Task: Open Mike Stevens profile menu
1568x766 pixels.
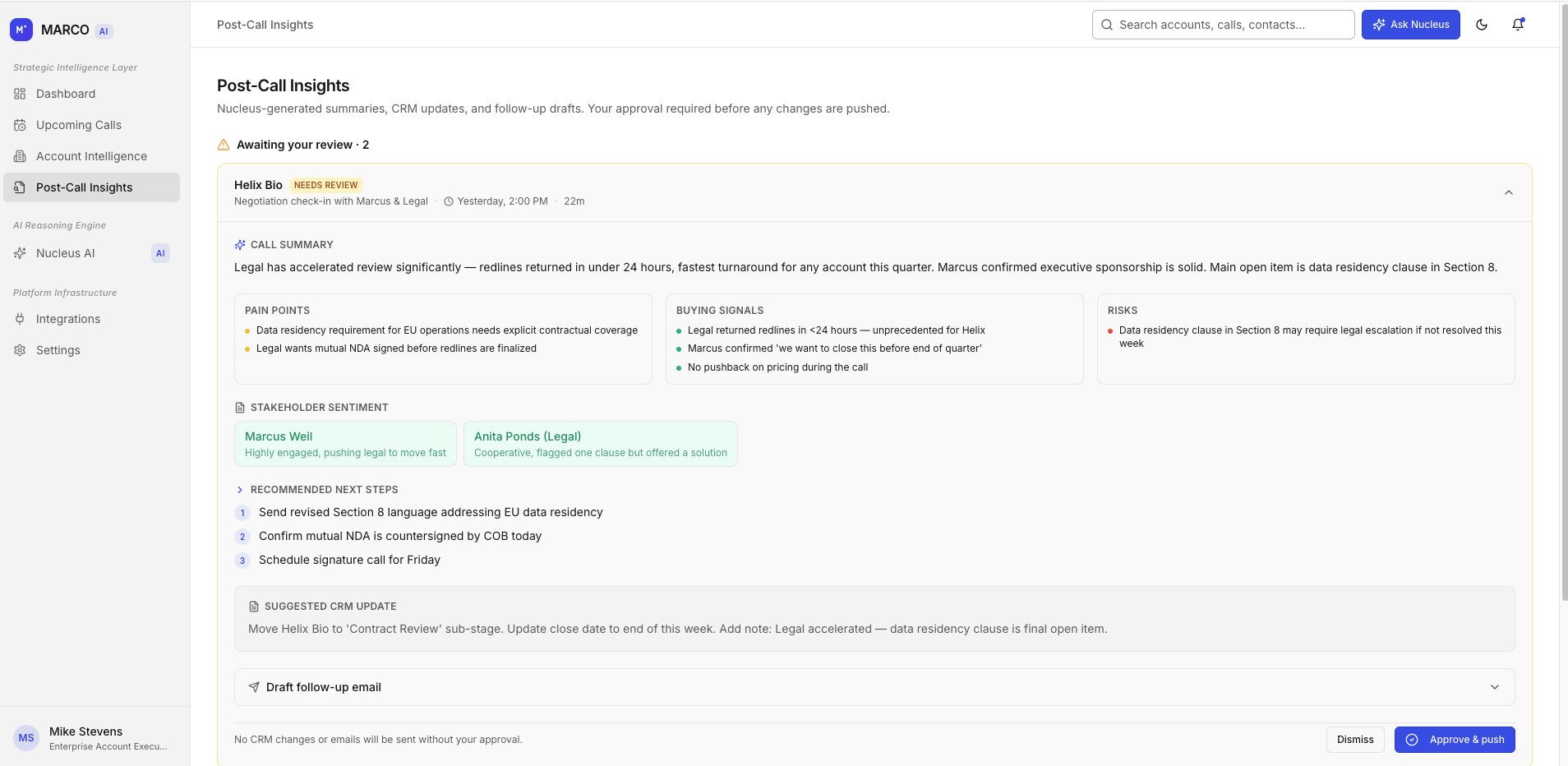Action: [95, 738]
